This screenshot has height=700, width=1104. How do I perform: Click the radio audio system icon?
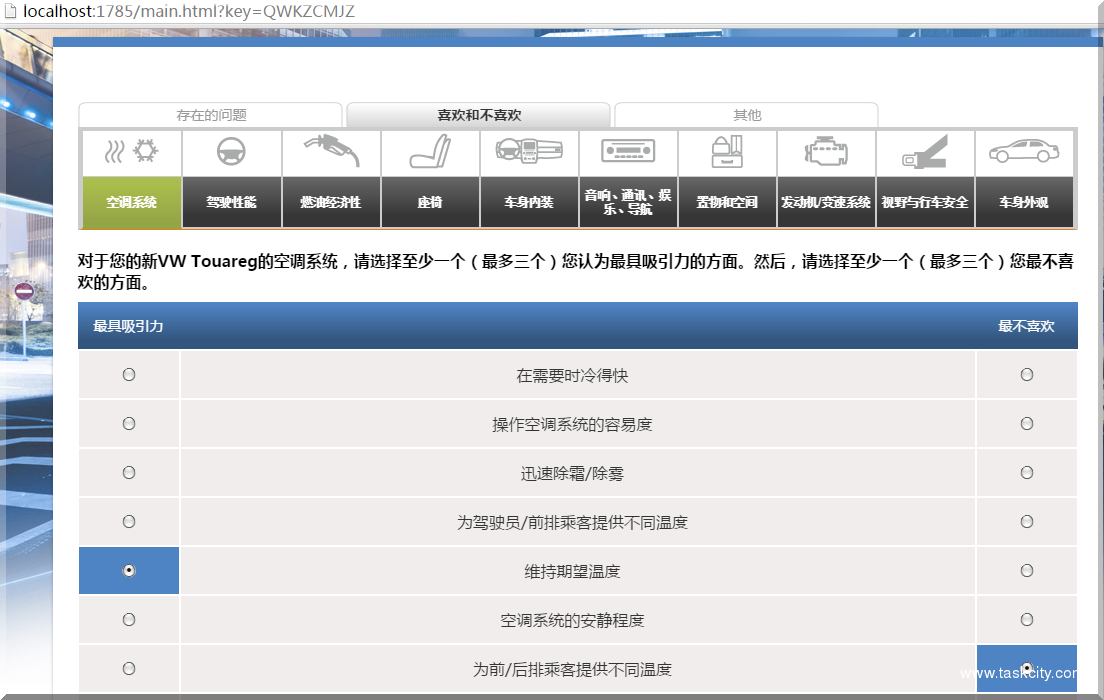tap(628, 153)
